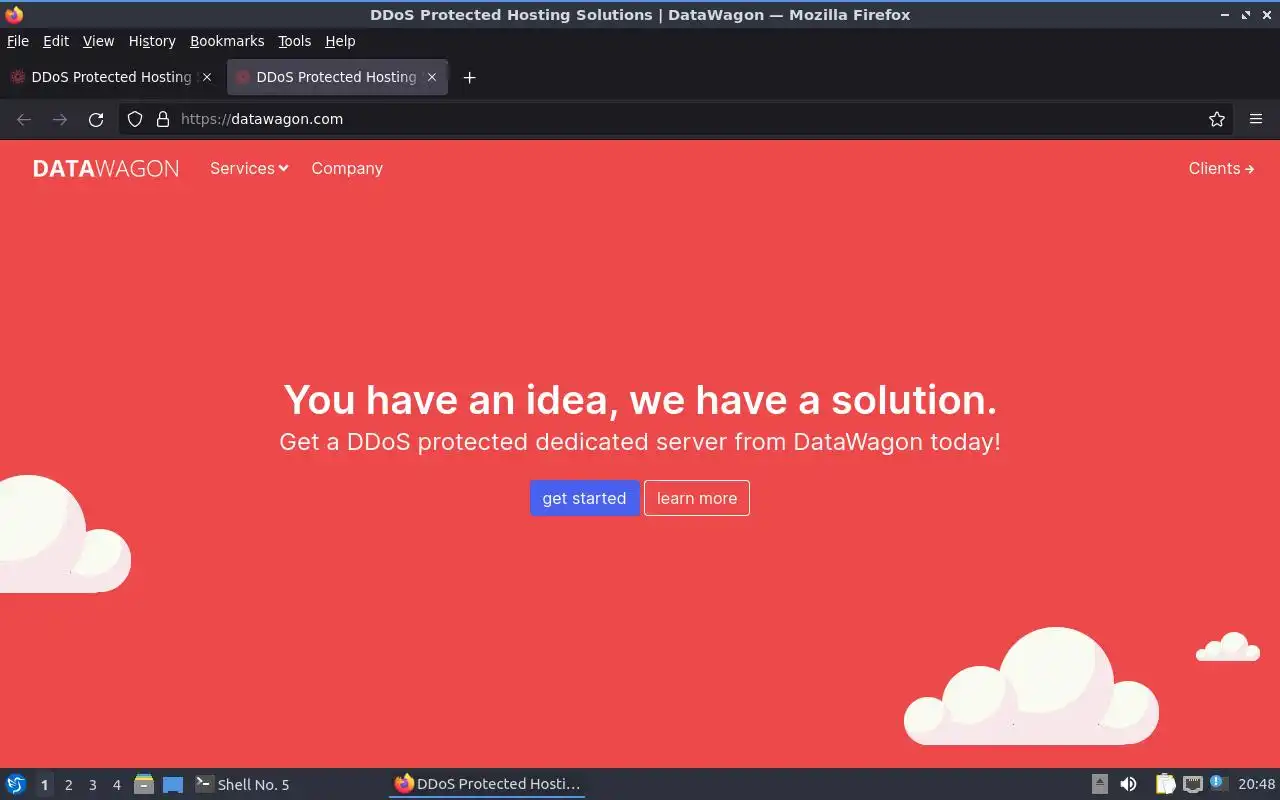Switch to workspace 2 in taskbar
This screenshot has width=1280, height=800.
[x=68, y=785]
